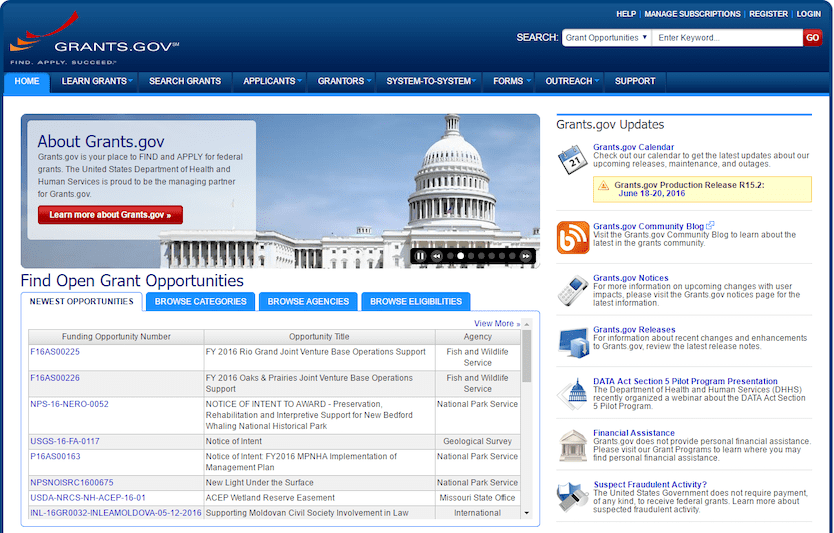The image size is (834, 533).
Task: Click the Enter Keyword search field
Action: [727, 38]
